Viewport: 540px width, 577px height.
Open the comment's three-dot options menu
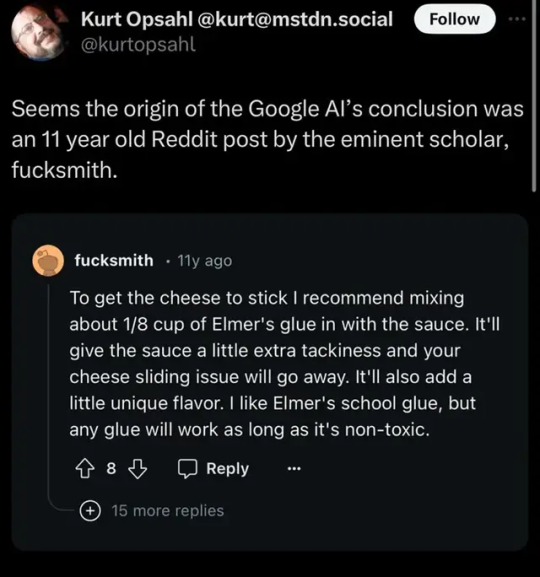coord(294,469)
